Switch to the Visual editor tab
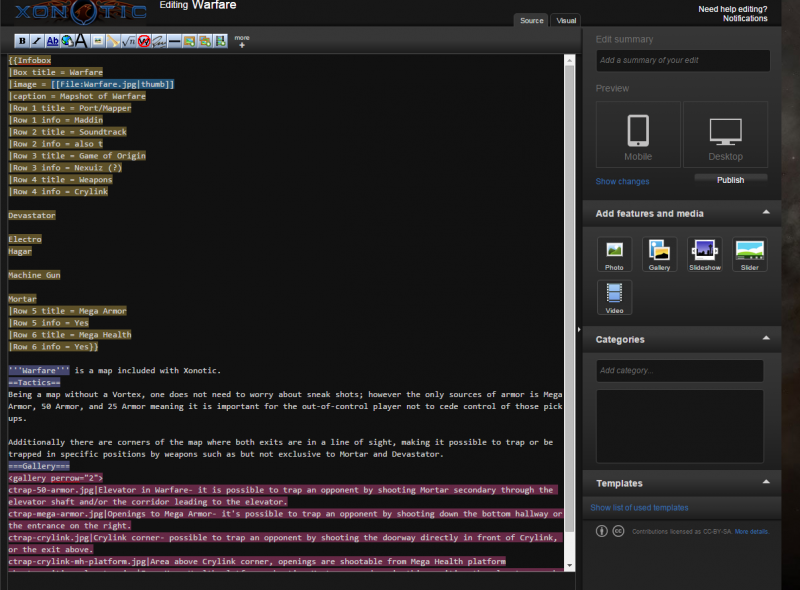Screen dimensions: 800x590 click(566, 20)
